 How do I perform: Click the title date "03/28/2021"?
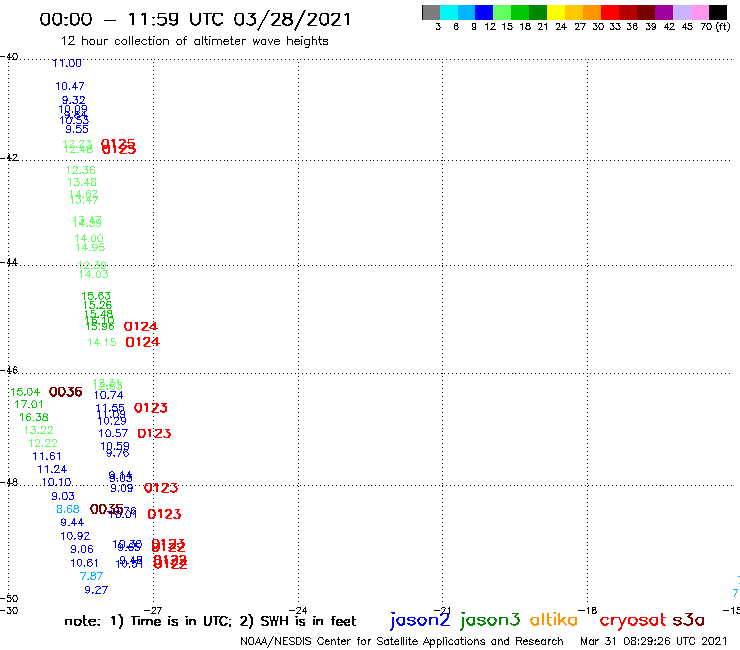(x=293, y=19)
